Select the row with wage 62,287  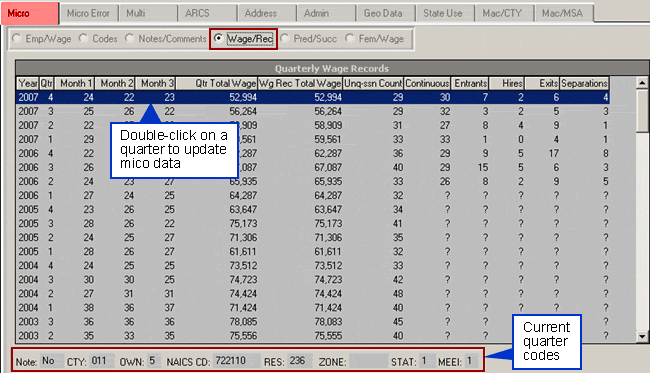click(x=313, y=153)
